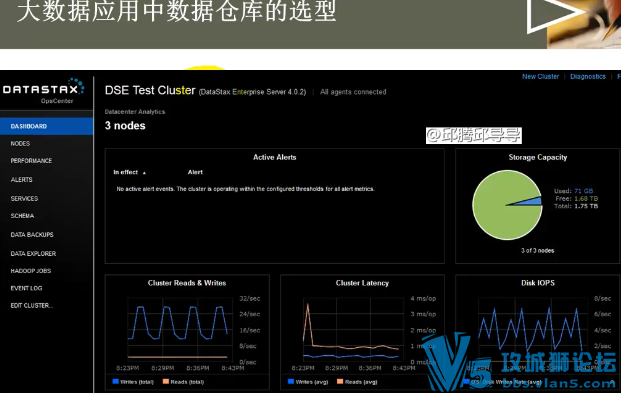Click the 'Datacenter Analytics' label

point(135,112)
